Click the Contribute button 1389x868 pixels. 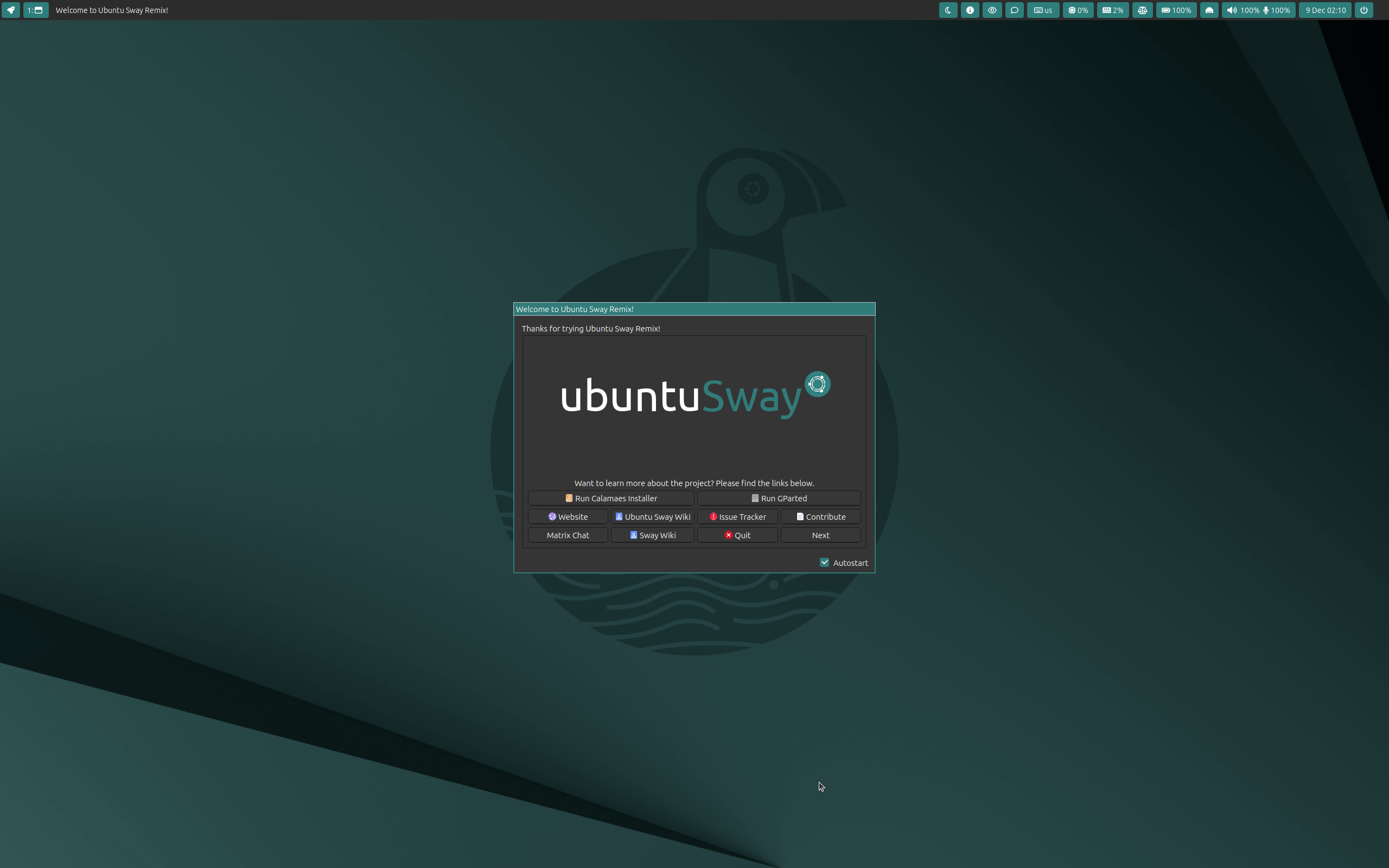820,516
